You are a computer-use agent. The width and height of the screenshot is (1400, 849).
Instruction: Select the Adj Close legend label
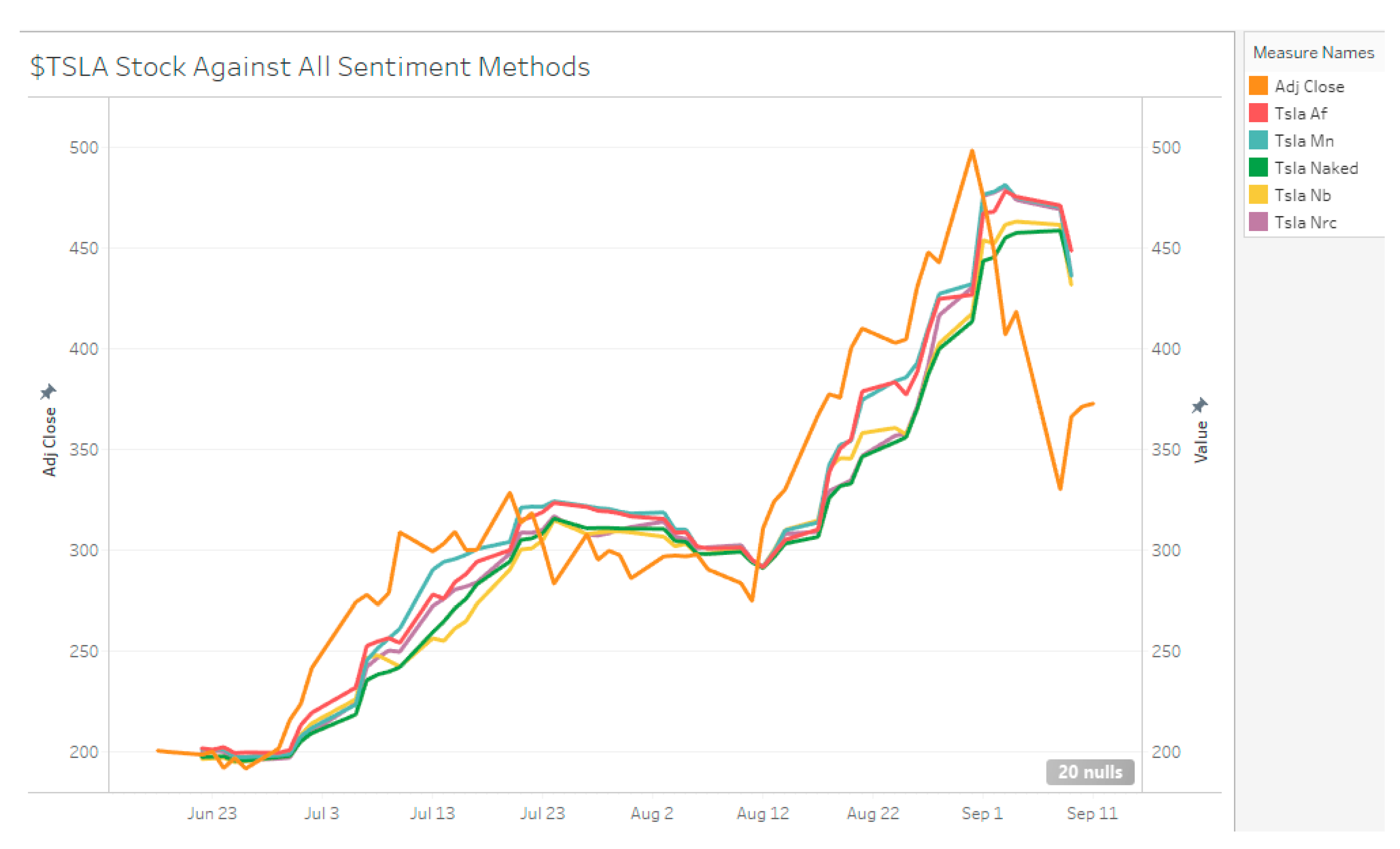pyautogui.click(x=1309, y=87)
